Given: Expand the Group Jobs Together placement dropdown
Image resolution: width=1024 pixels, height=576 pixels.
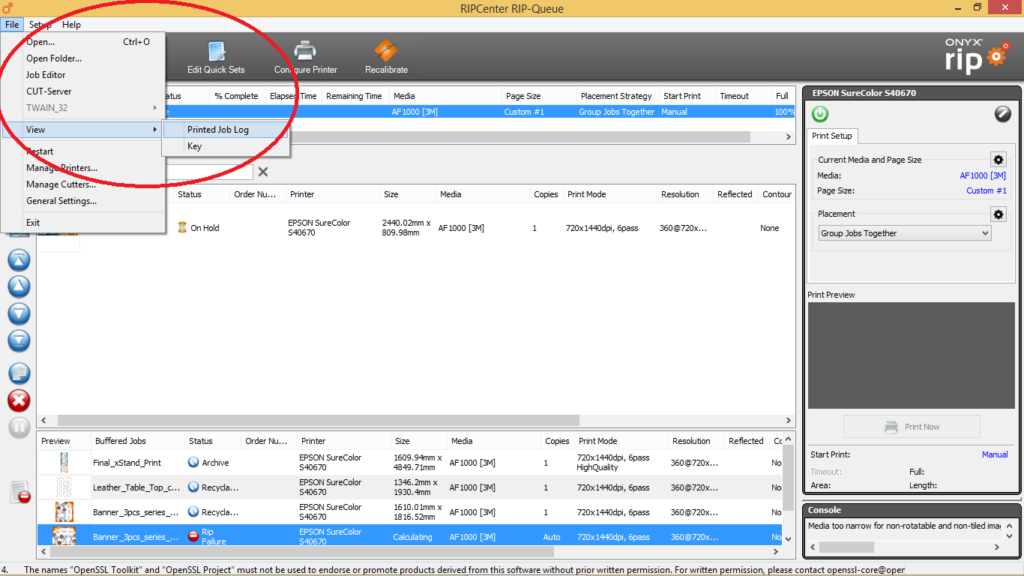Looking at the screenshot, I should pos(904,233).
